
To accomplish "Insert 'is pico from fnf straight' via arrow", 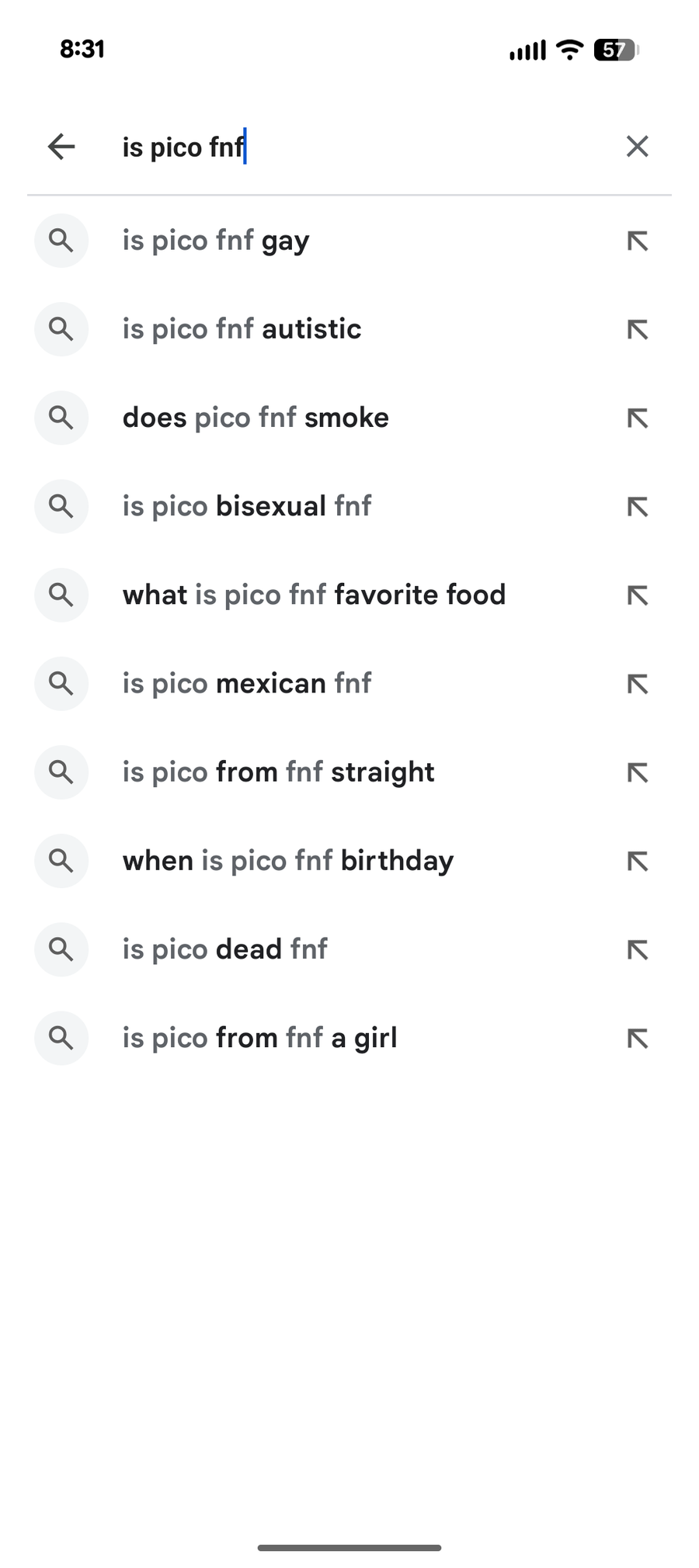I will [638, 772].
